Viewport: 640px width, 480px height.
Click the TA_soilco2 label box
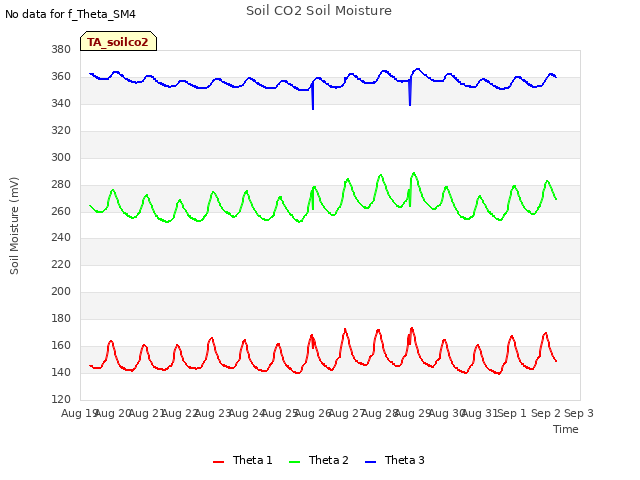(x=118, y=41)
